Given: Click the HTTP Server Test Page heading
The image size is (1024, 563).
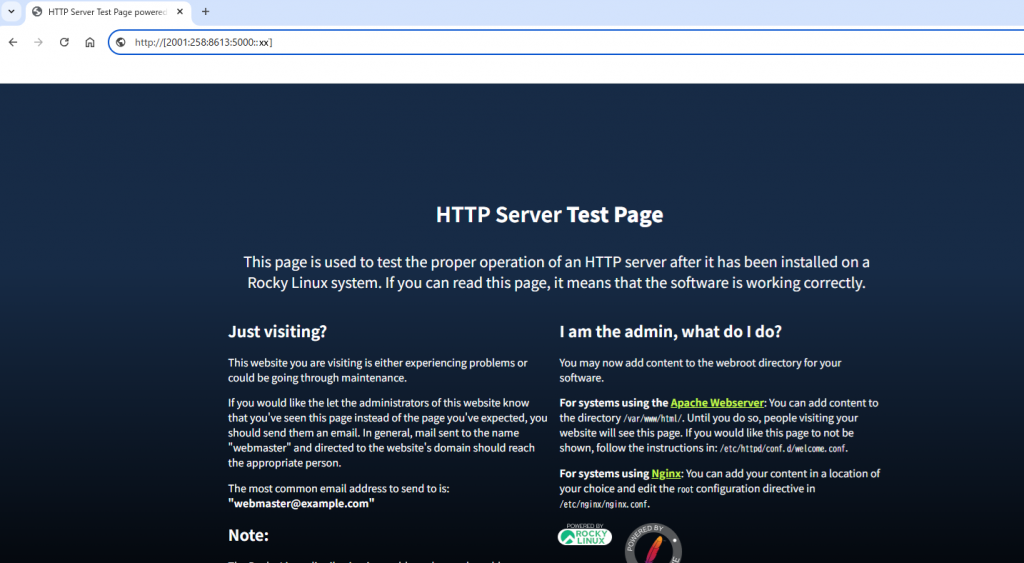Looking at the screenshot, I should click(x=549, y=215).
